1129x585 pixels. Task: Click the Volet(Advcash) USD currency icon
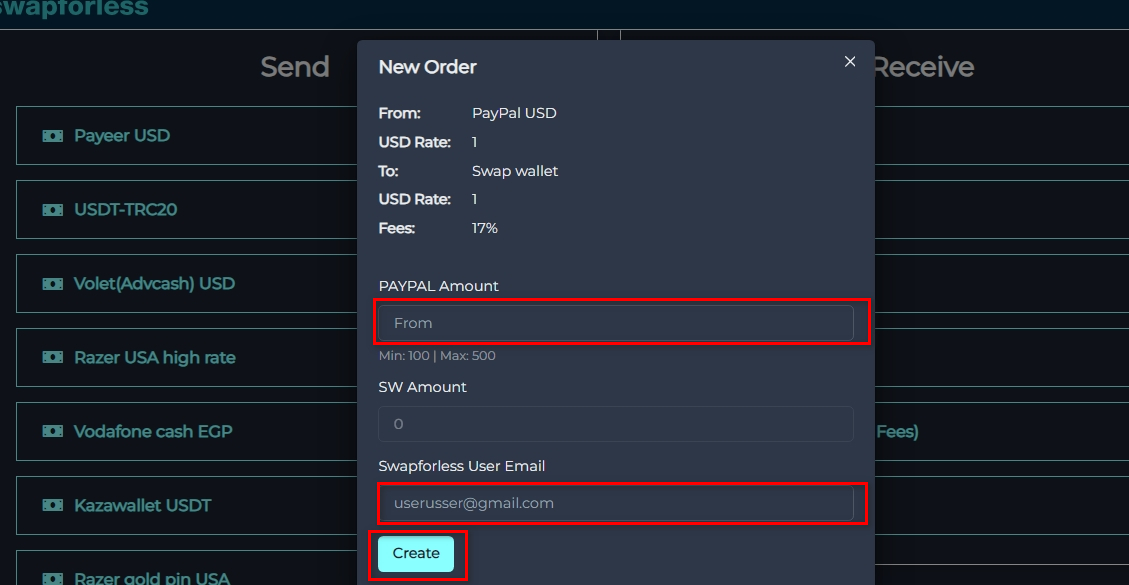point(52,283)
